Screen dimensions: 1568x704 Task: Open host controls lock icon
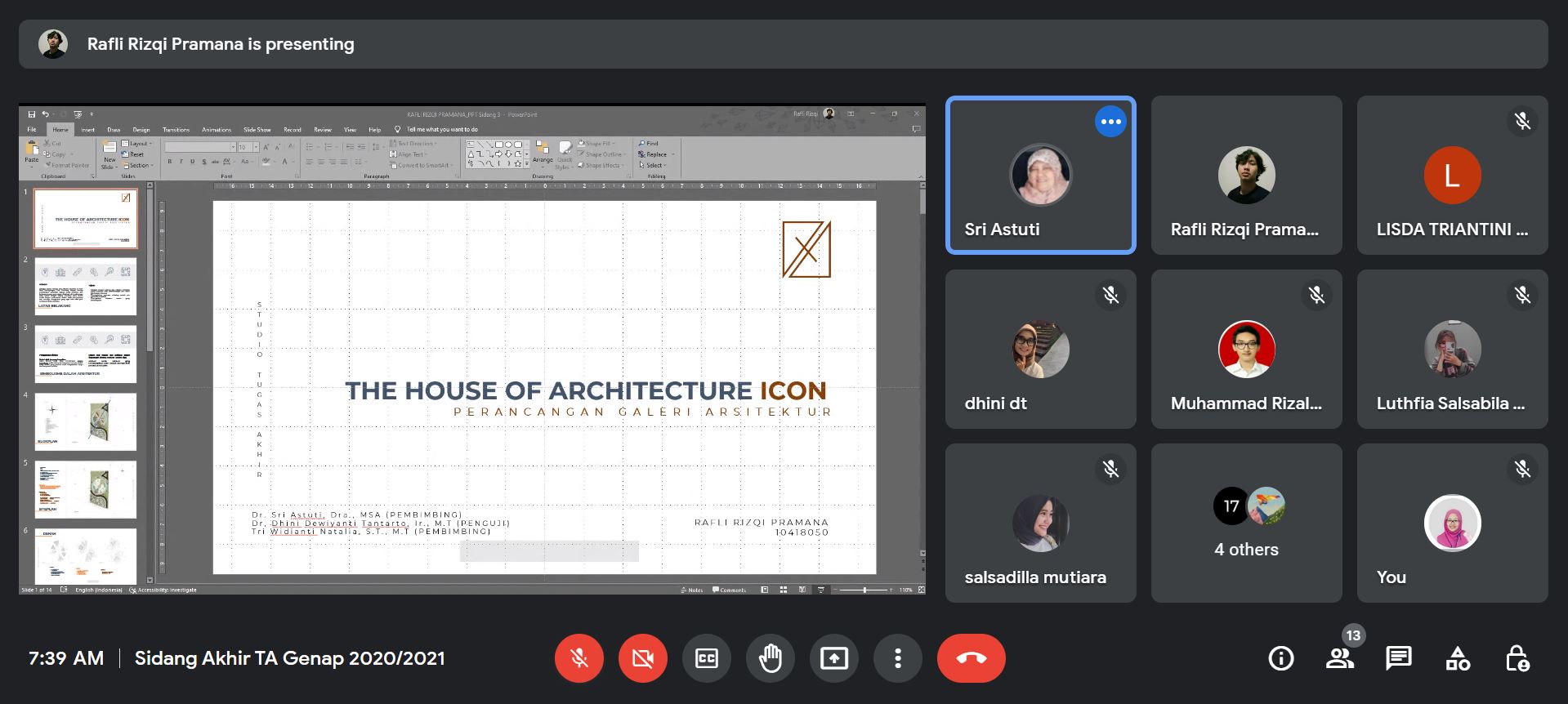click(1517, 658)
